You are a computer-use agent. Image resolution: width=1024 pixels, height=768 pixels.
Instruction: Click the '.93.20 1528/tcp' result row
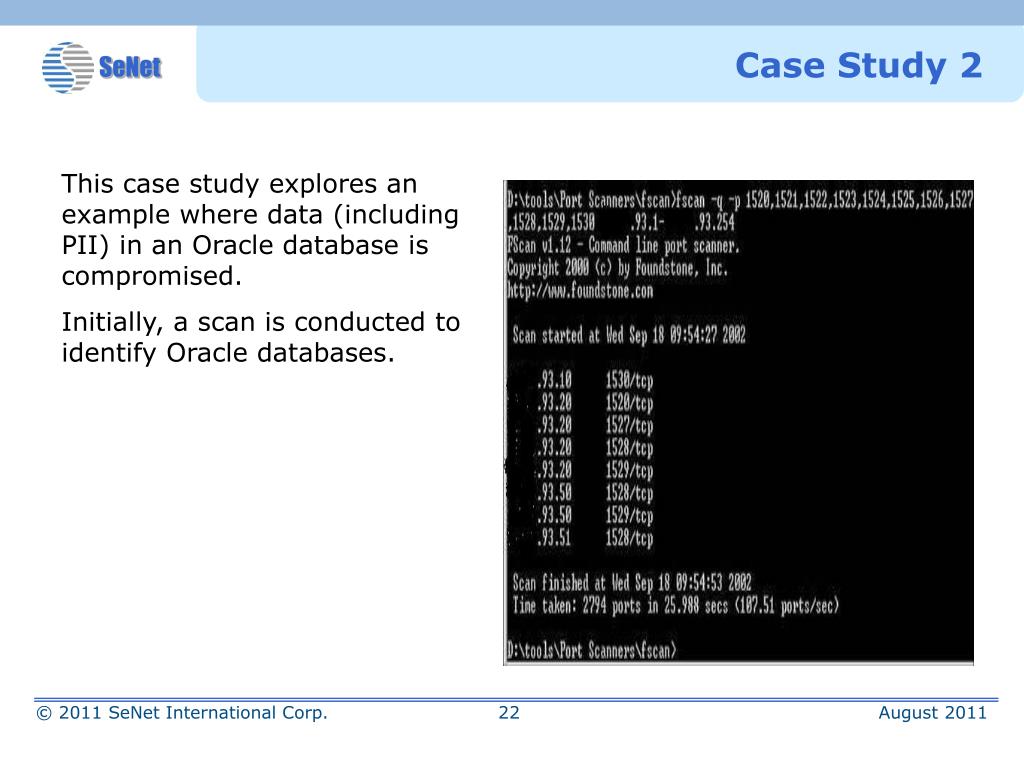595,447
